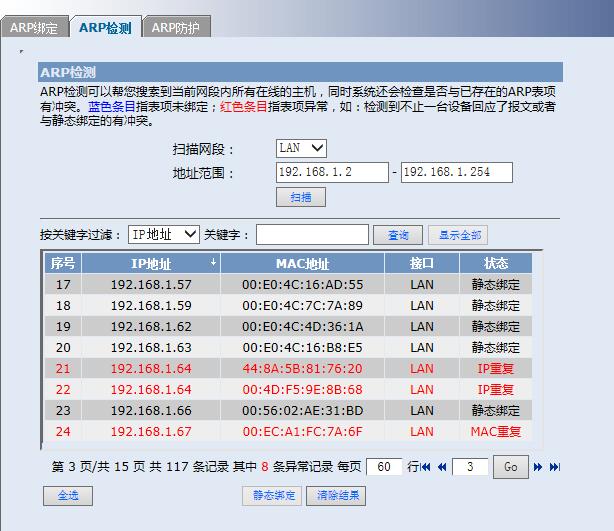
Task: Select the row with IP 192.168.1.67
Action: 288,432
